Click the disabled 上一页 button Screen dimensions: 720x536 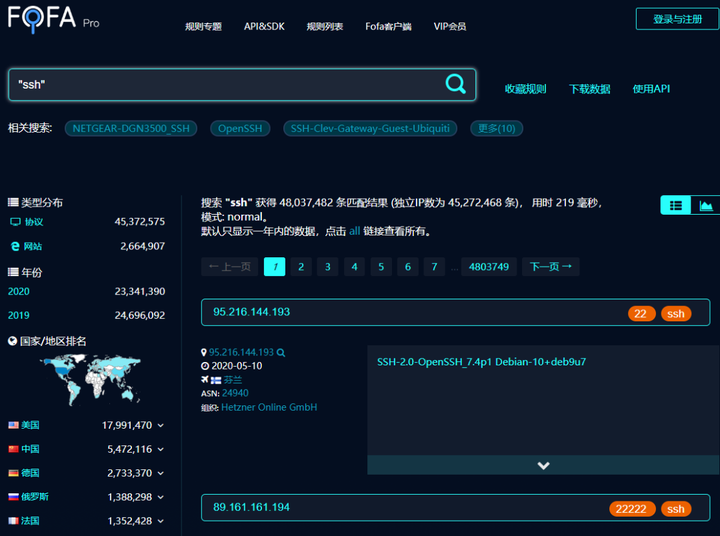click(229, 267)
